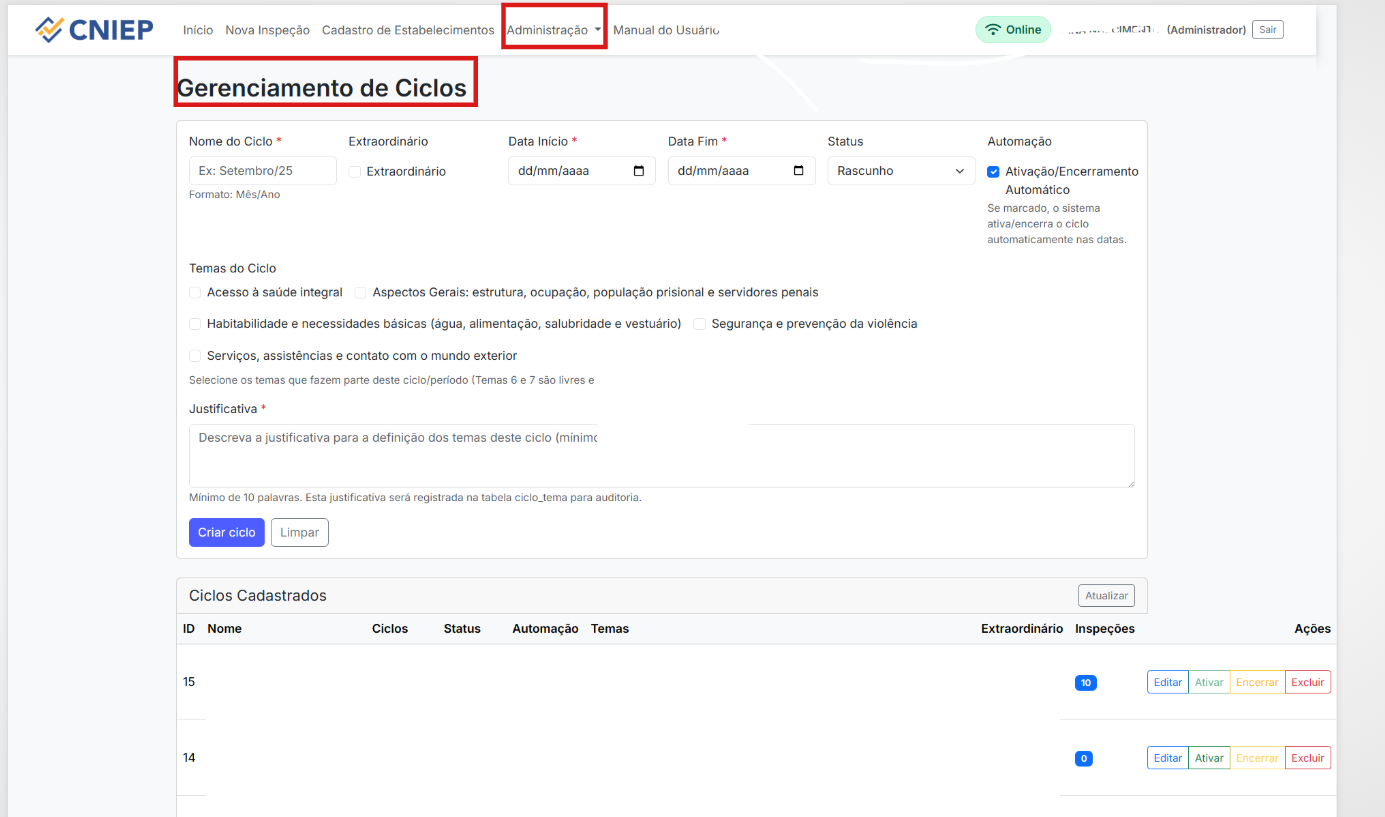Click Excluir for cycle ID 14
The width and height of the screenshot is (1385, 817).
click(x=1307, y=758)
